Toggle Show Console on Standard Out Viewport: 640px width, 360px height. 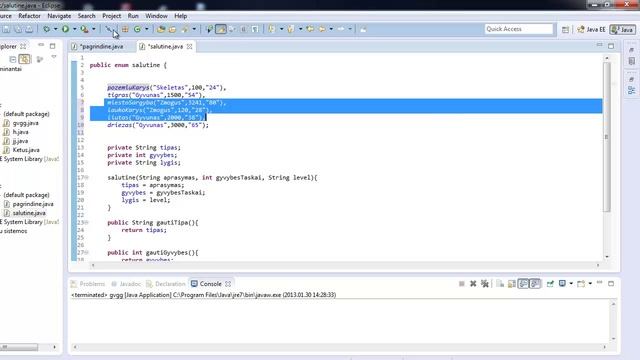524,284
